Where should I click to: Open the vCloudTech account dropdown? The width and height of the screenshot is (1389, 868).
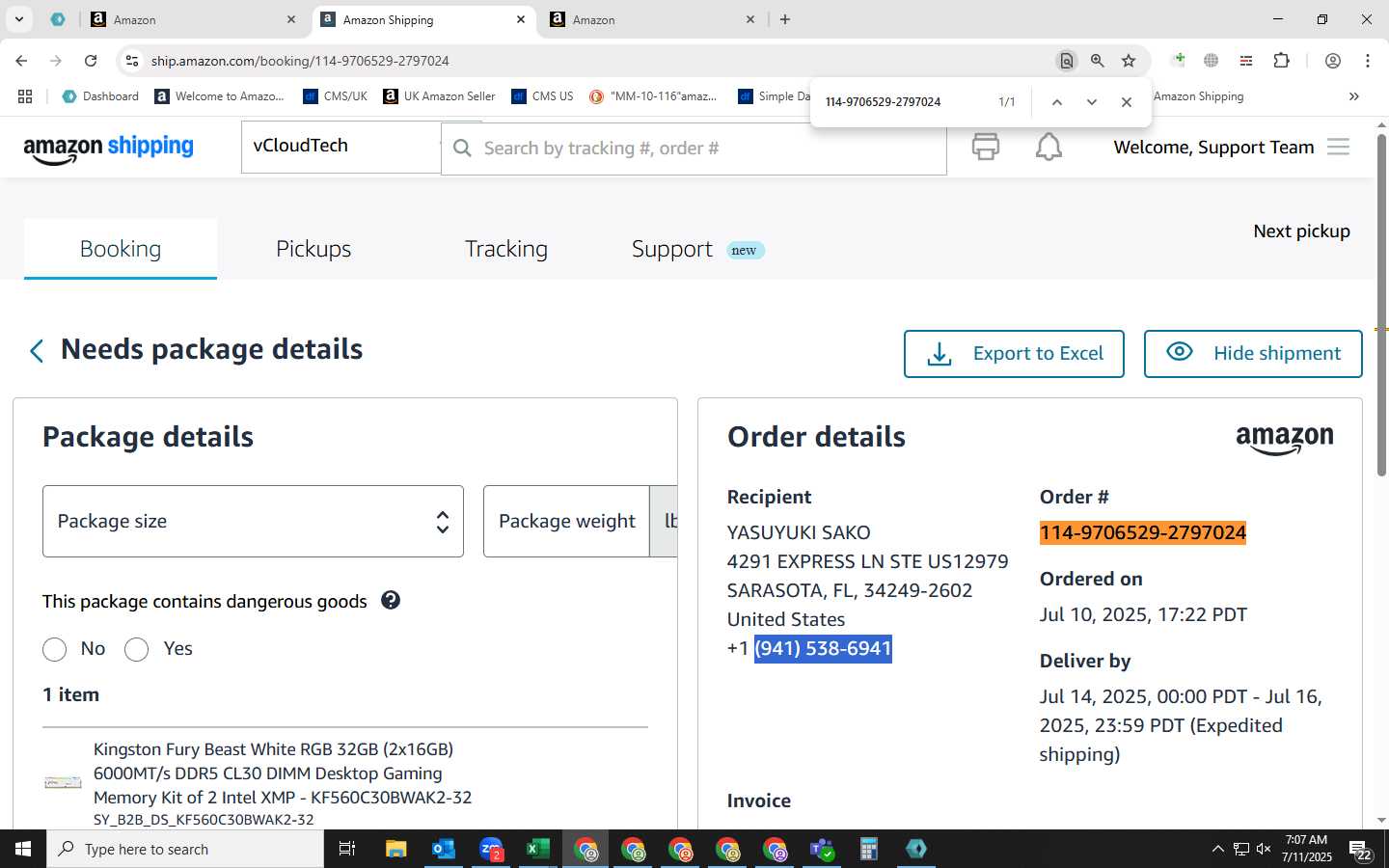pyautogui.click(x=341, y=146)
